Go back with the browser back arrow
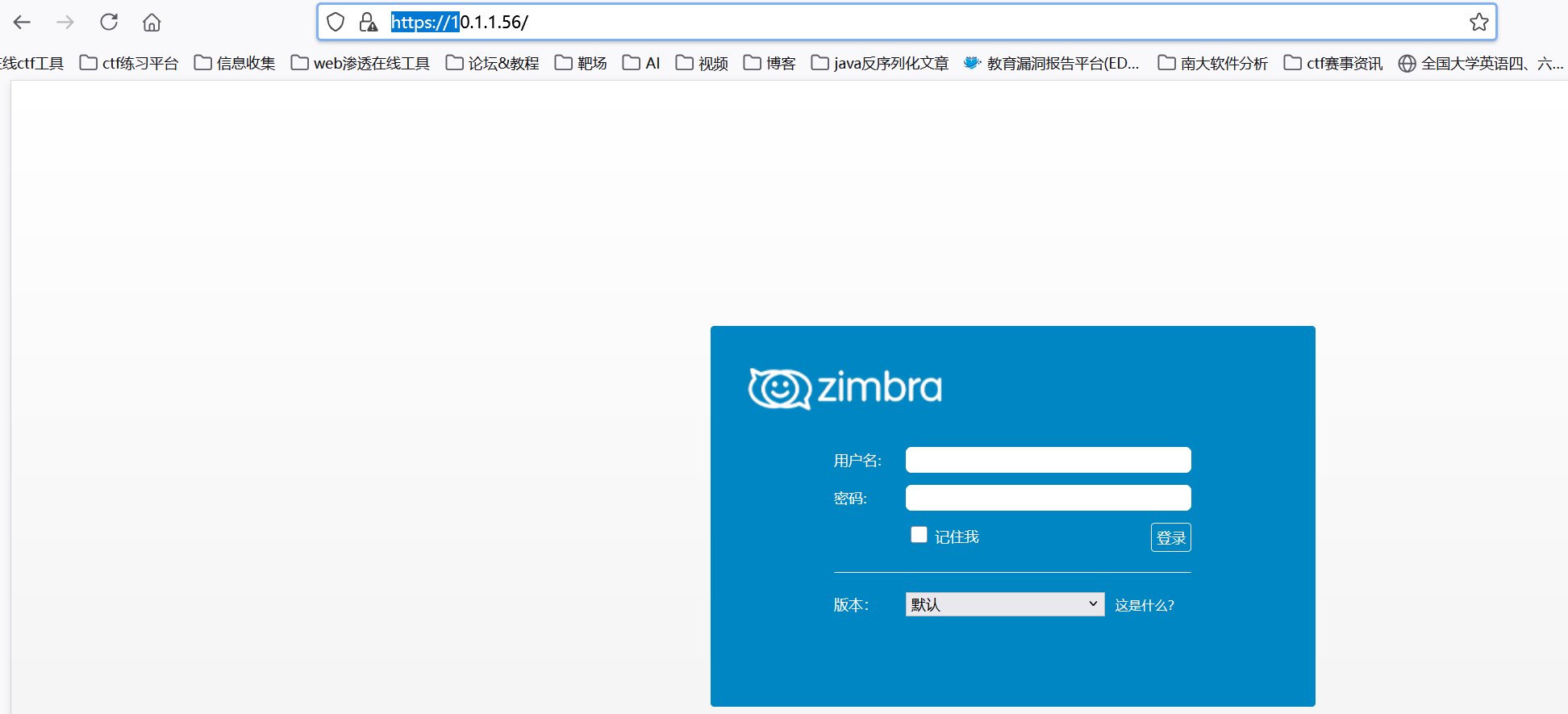This screenshot has height=714, width=1568. [22, 23]
